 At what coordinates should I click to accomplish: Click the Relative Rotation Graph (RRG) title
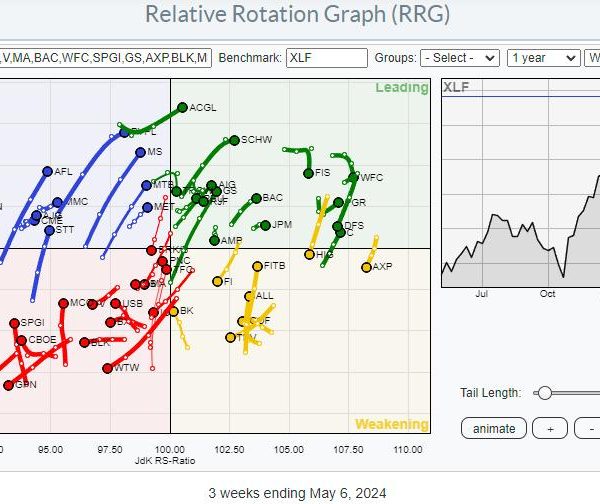[x=297, y=15]
